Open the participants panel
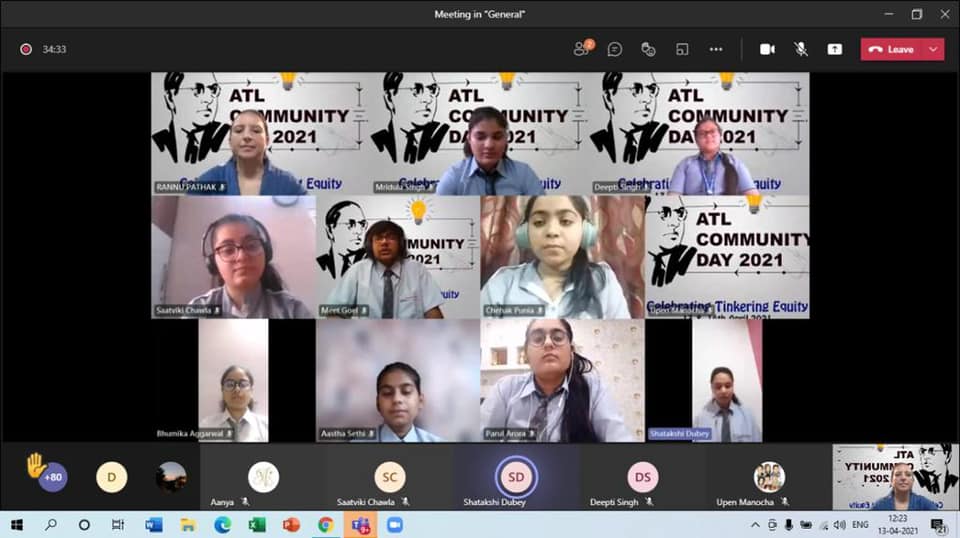 click(x=582, y=49)
